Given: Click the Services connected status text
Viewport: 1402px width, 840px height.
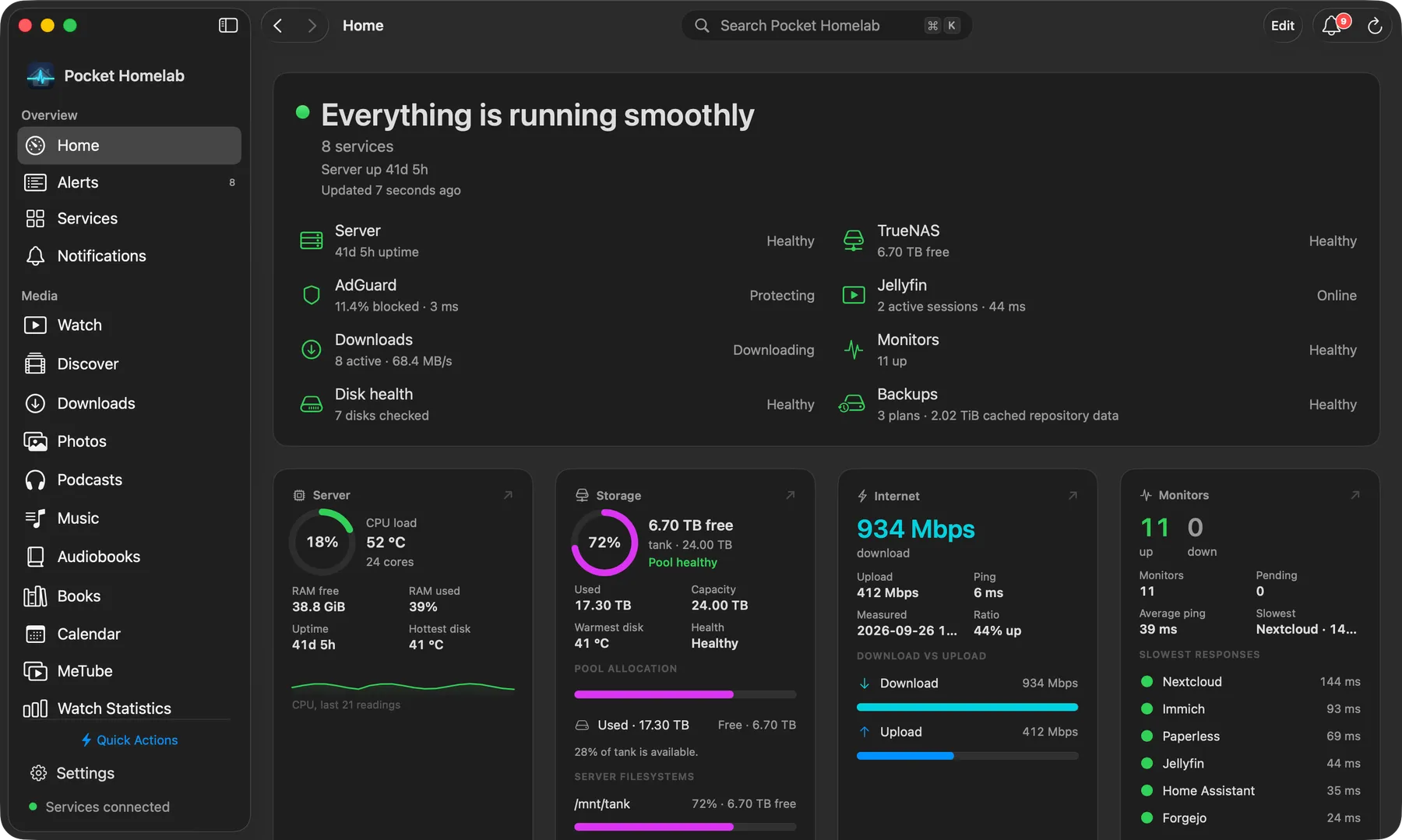Looking at the screenshot, I should (x=107, y=807).
